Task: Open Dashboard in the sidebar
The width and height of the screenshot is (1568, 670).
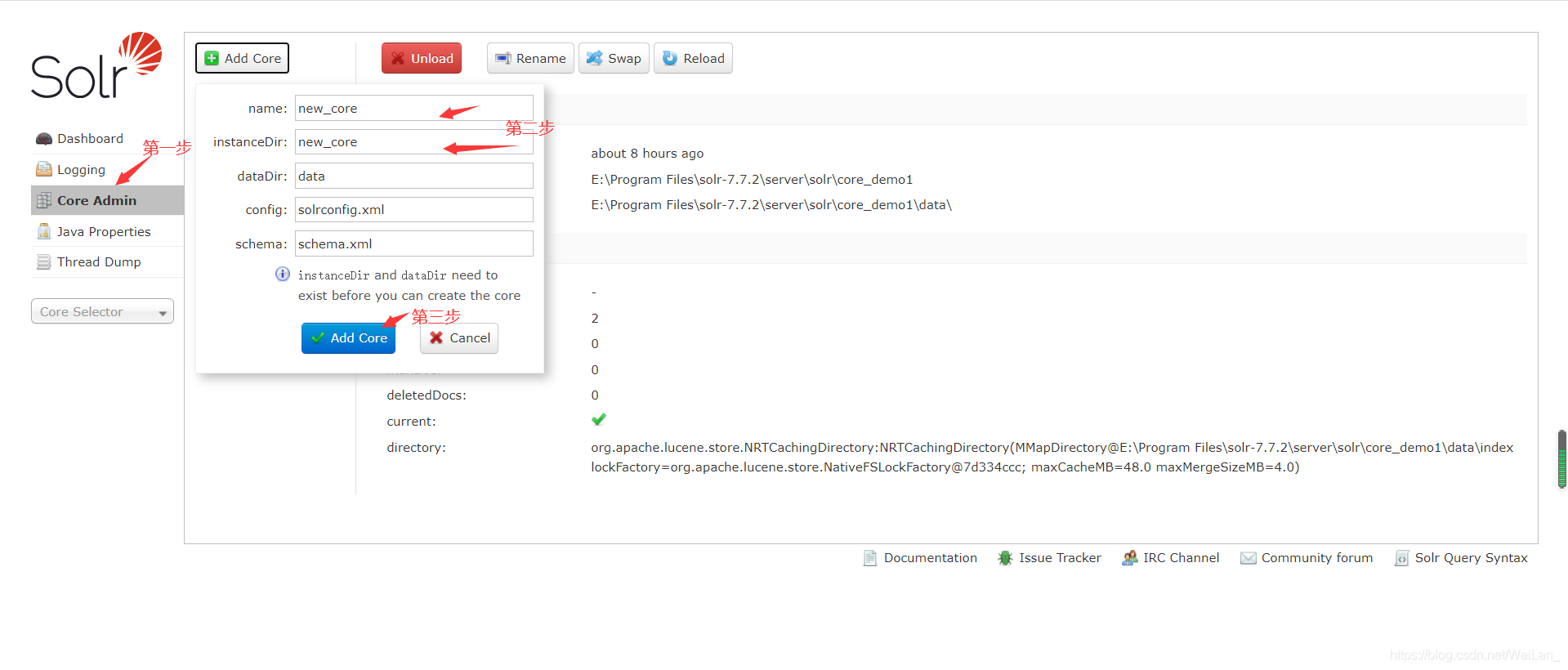Action: click(x=107, y=139)
